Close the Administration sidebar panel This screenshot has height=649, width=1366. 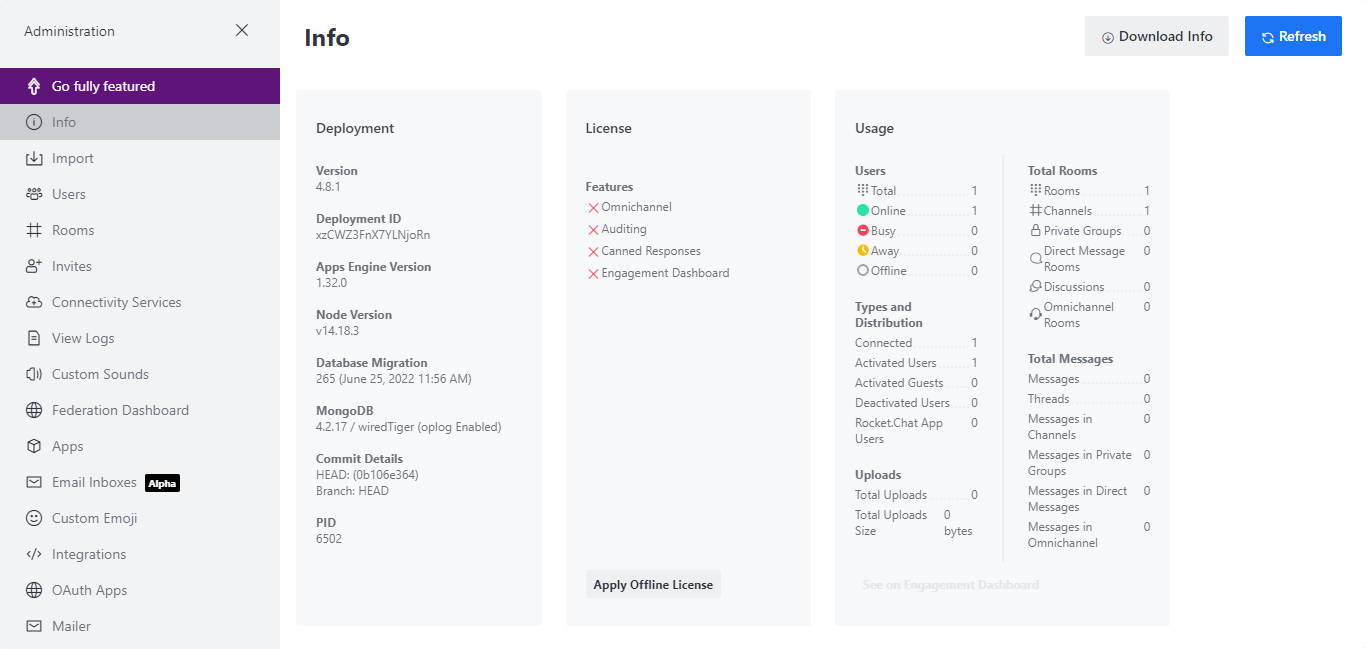(242, 30)
